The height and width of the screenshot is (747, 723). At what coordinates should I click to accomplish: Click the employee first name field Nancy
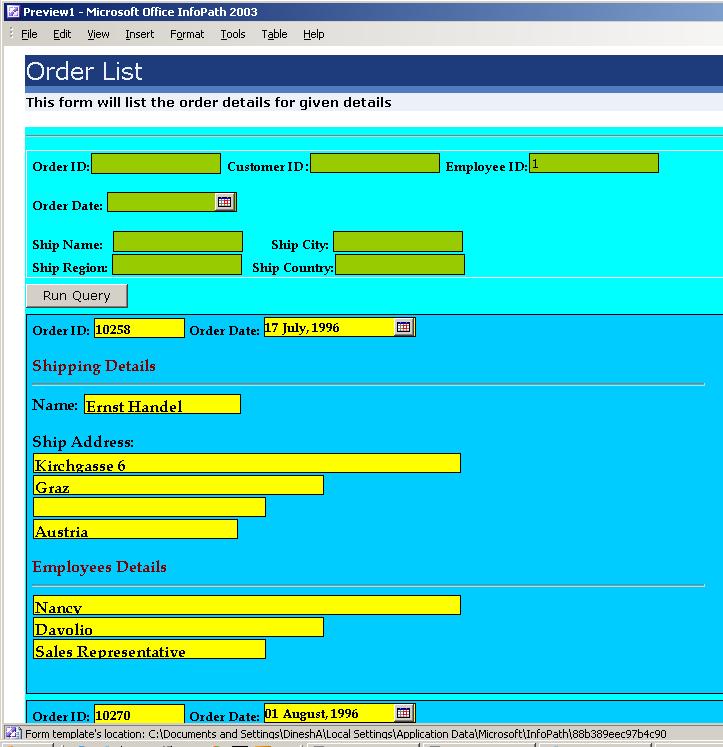247,605
